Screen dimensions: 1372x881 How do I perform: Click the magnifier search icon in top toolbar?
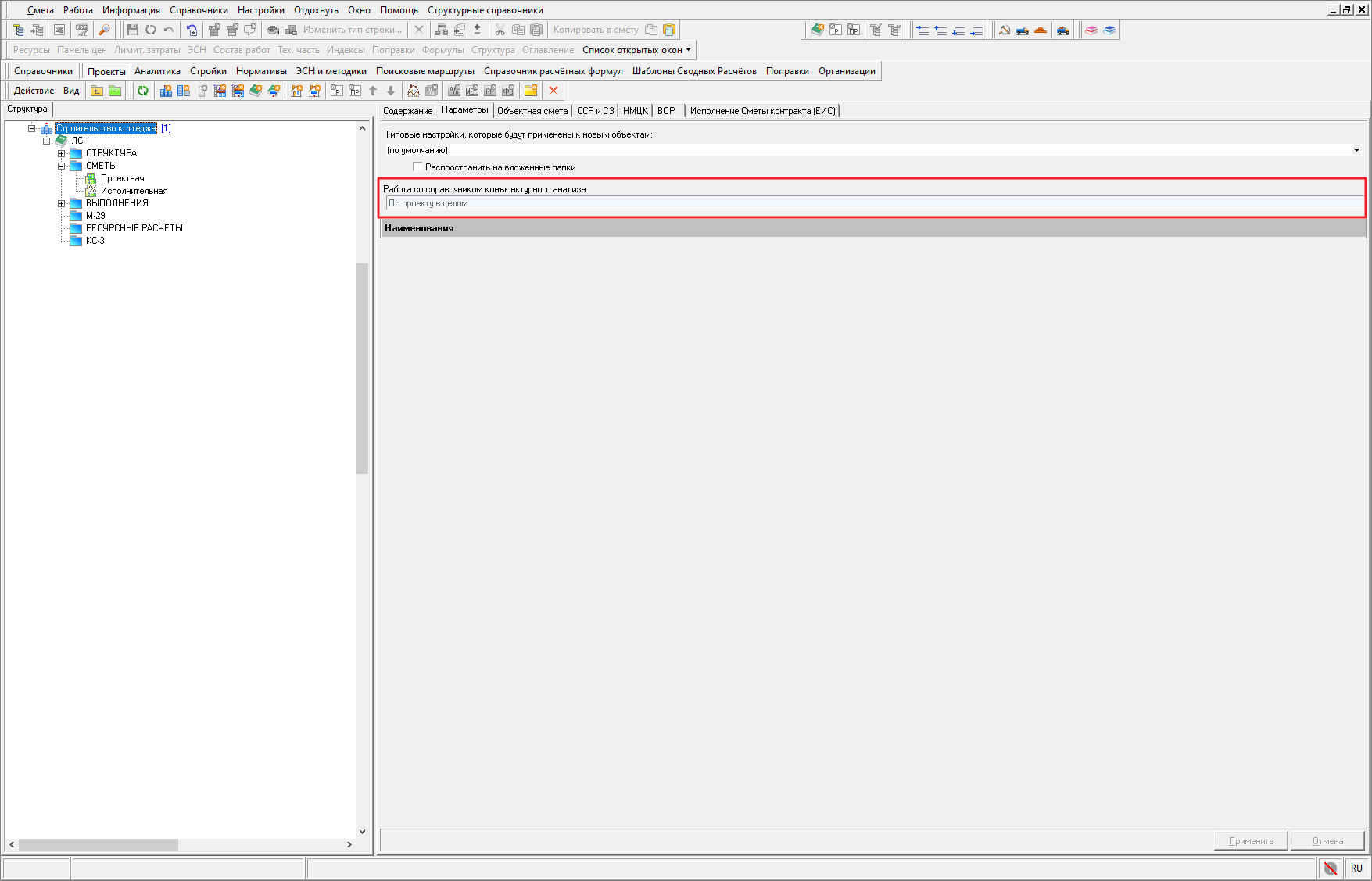pyautogui.click(x=104, y=30)
